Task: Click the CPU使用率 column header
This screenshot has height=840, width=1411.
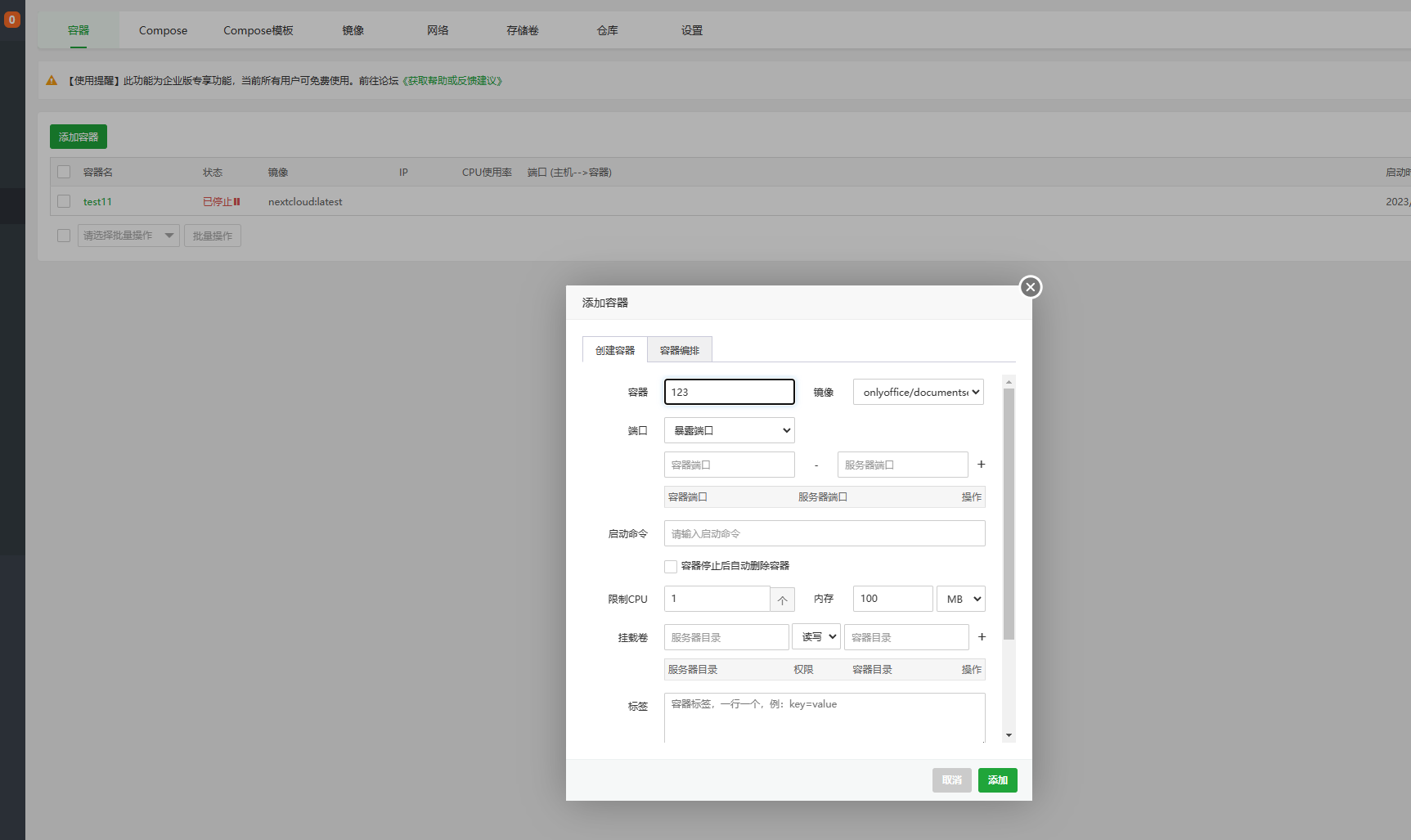Action: point(487,173)
